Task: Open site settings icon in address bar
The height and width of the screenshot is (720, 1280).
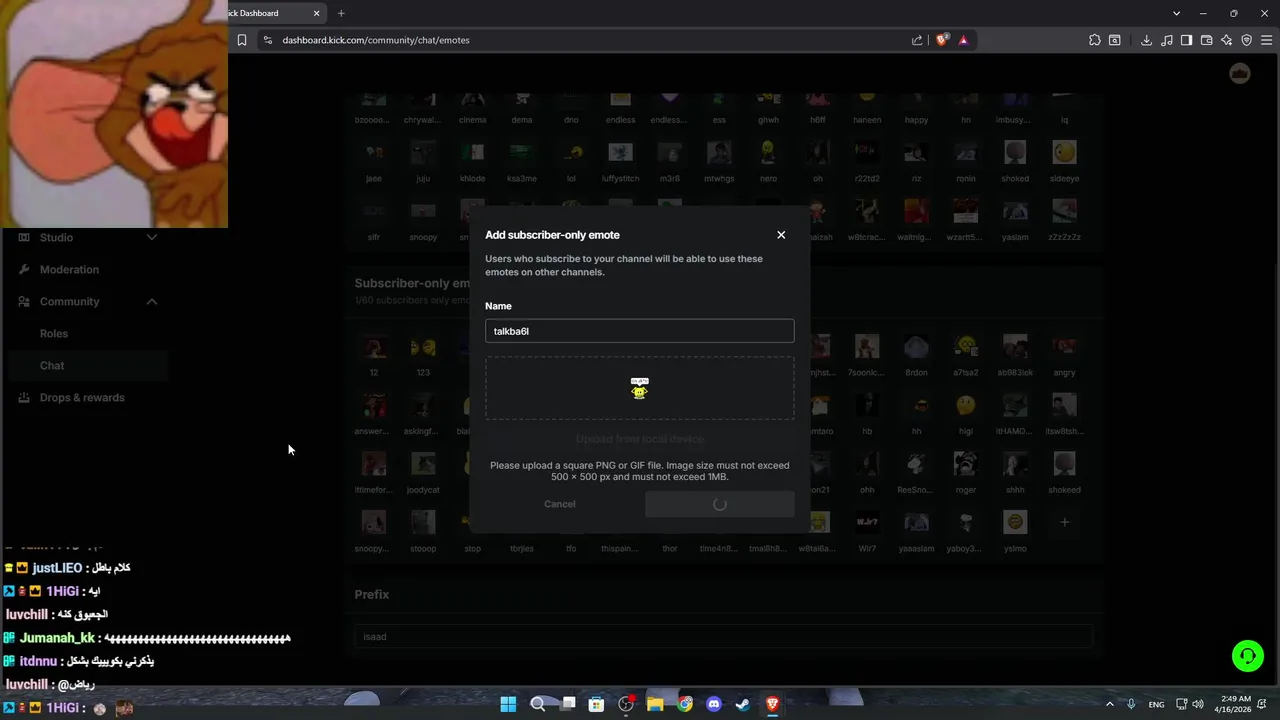Action: [x=268, y=40]
